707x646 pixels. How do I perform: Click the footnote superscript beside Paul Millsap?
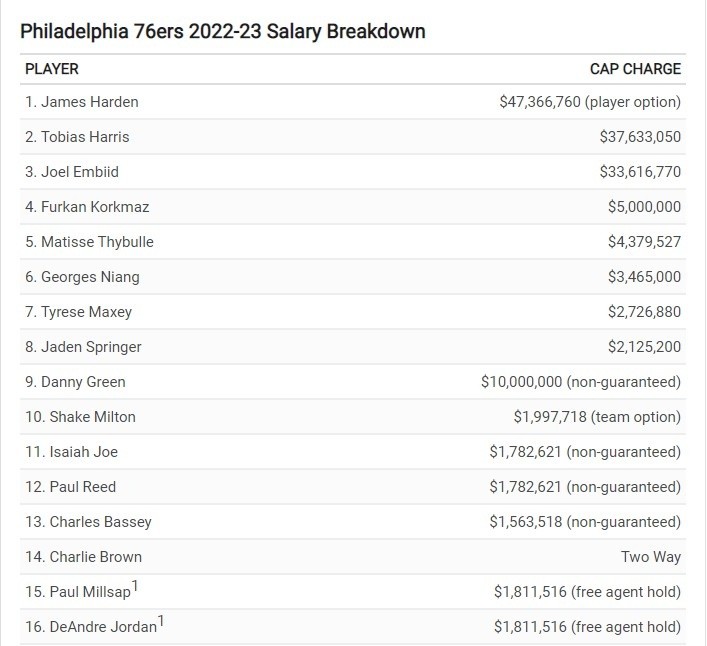point(134,586)
